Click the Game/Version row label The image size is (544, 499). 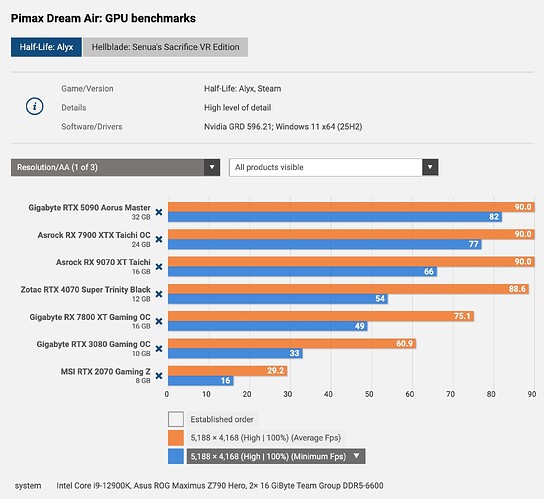(x=87, y=88)
